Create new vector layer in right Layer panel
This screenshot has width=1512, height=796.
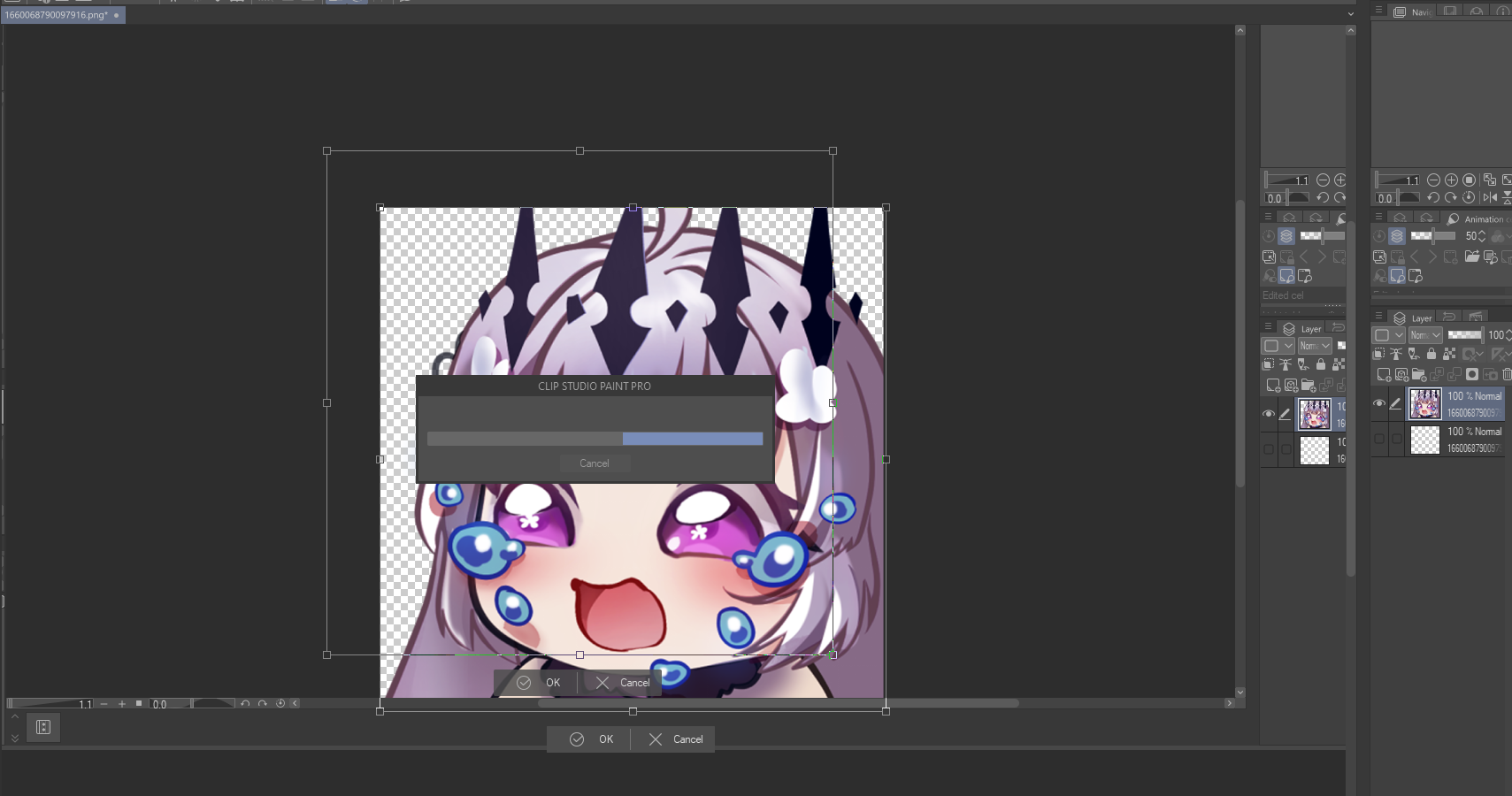pyautogui.click(x=1401, y=375)
